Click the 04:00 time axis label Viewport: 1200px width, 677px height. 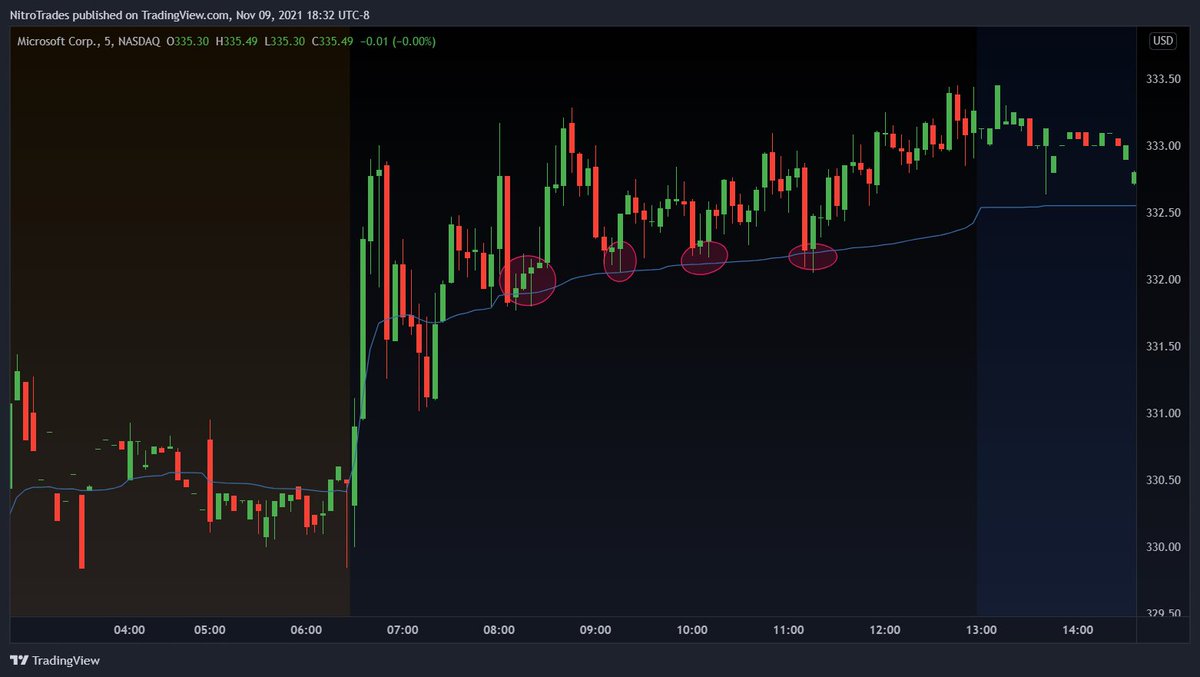pos(130,630)
